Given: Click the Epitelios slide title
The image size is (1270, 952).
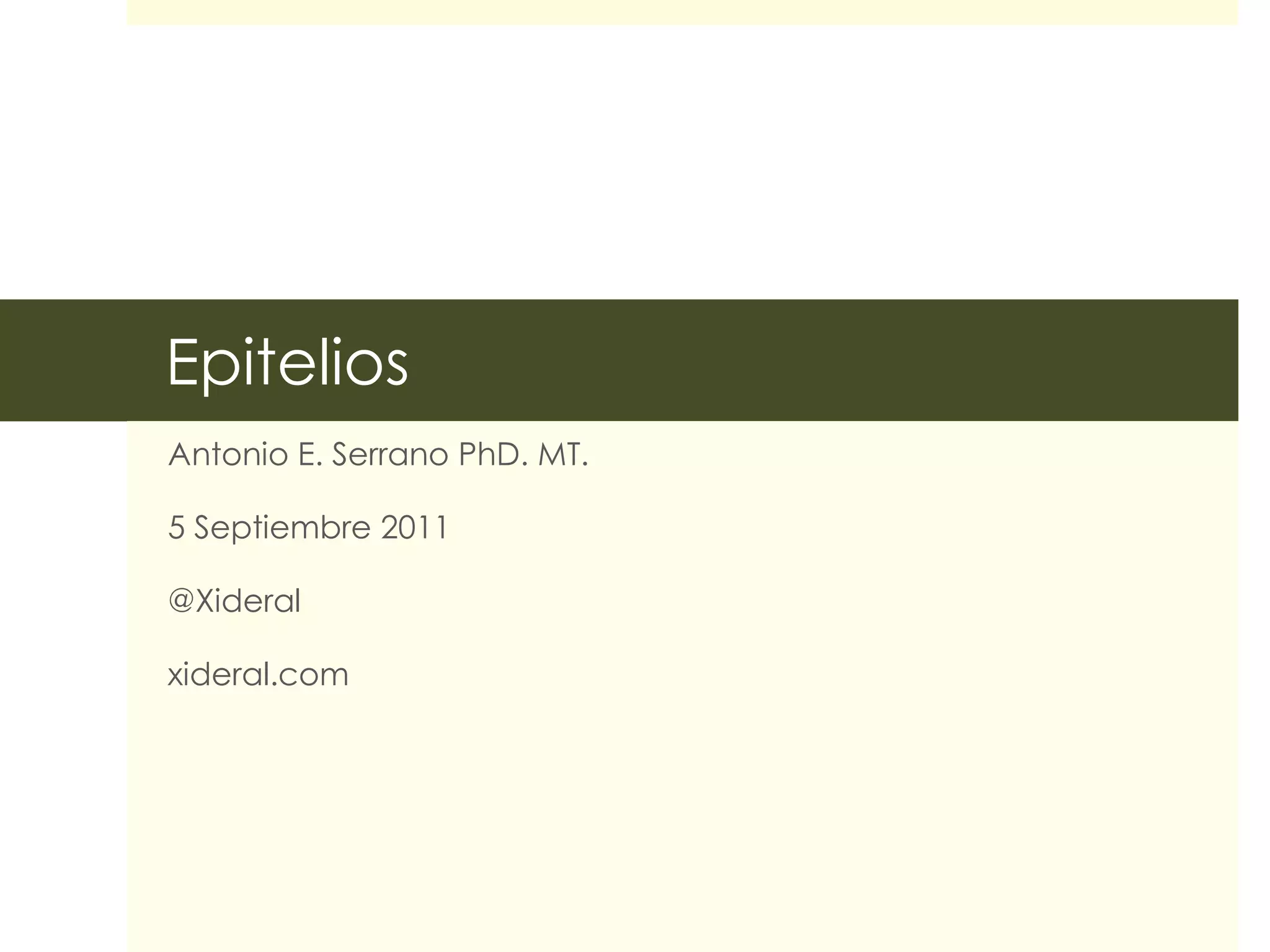Looking at the screenshot, I should point(288,363).
